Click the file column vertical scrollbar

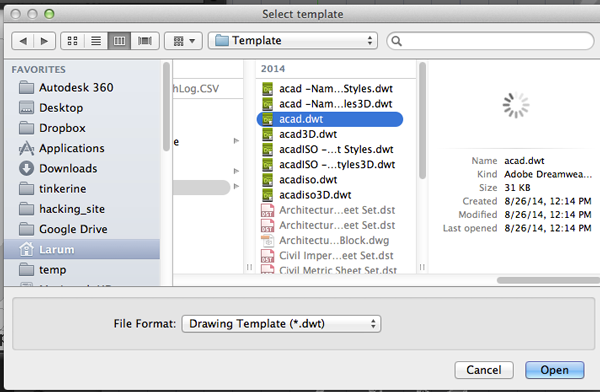(x=422, y=121)
